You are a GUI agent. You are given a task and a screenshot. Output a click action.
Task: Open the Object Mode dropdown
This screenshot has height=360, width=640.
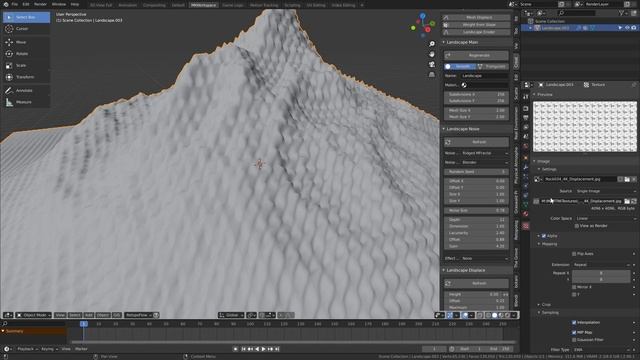click(33, 315)
